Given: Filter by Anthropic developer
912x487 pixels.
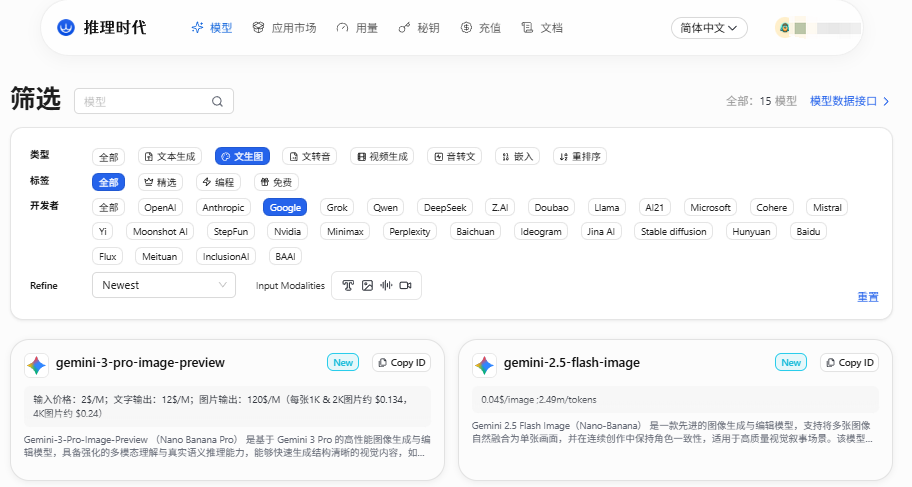Looking at the screenshot, I should coord(223,208).
